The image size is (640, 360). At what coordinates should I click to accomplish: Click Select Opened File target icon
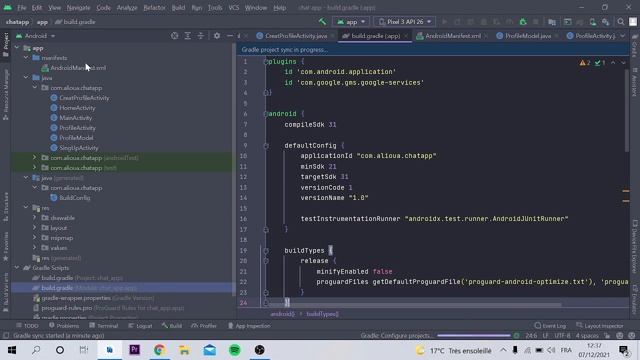(x=174, y=36)
